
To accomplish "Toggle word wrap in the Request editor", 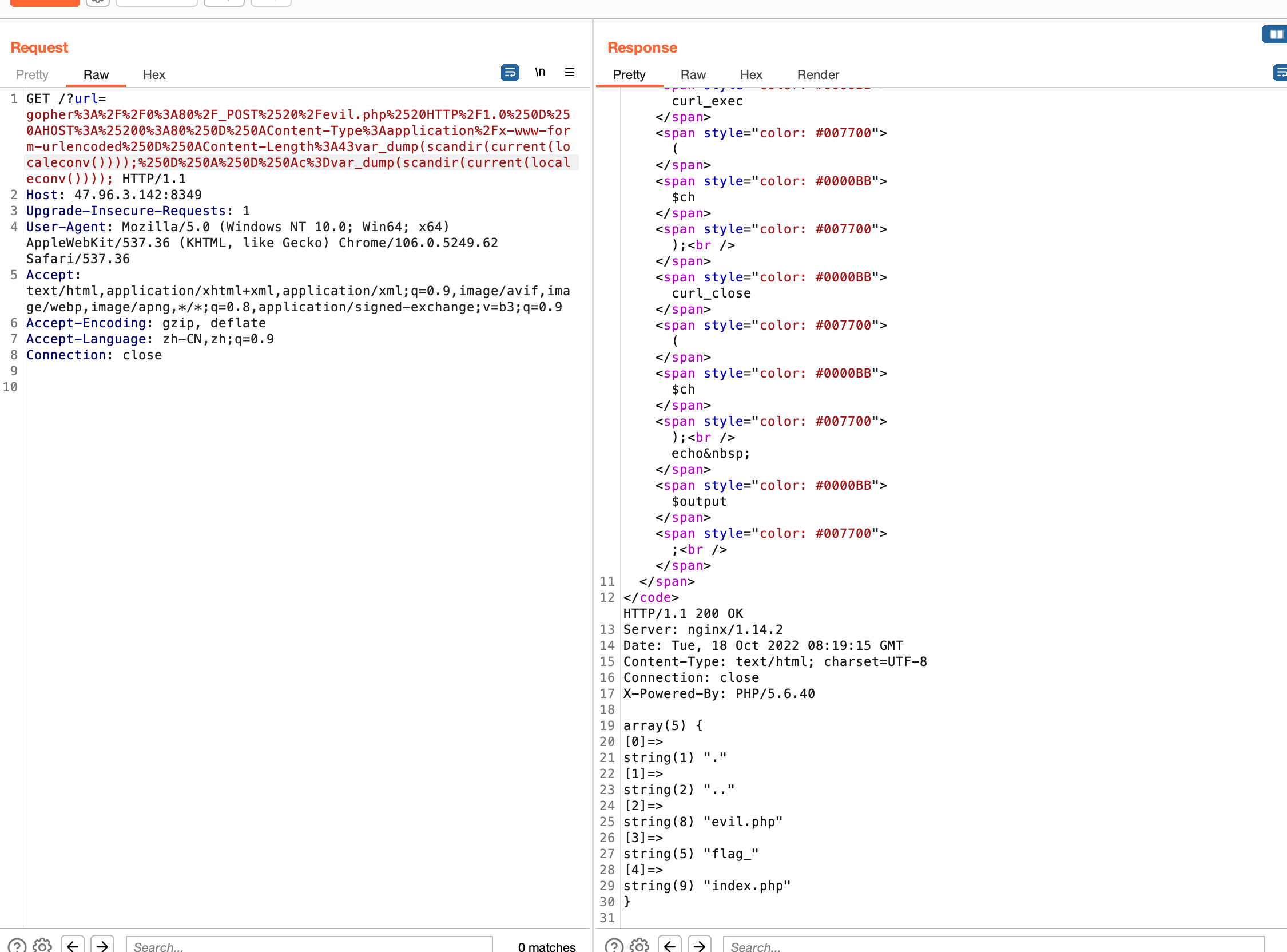I will click(x=510, y=73).
